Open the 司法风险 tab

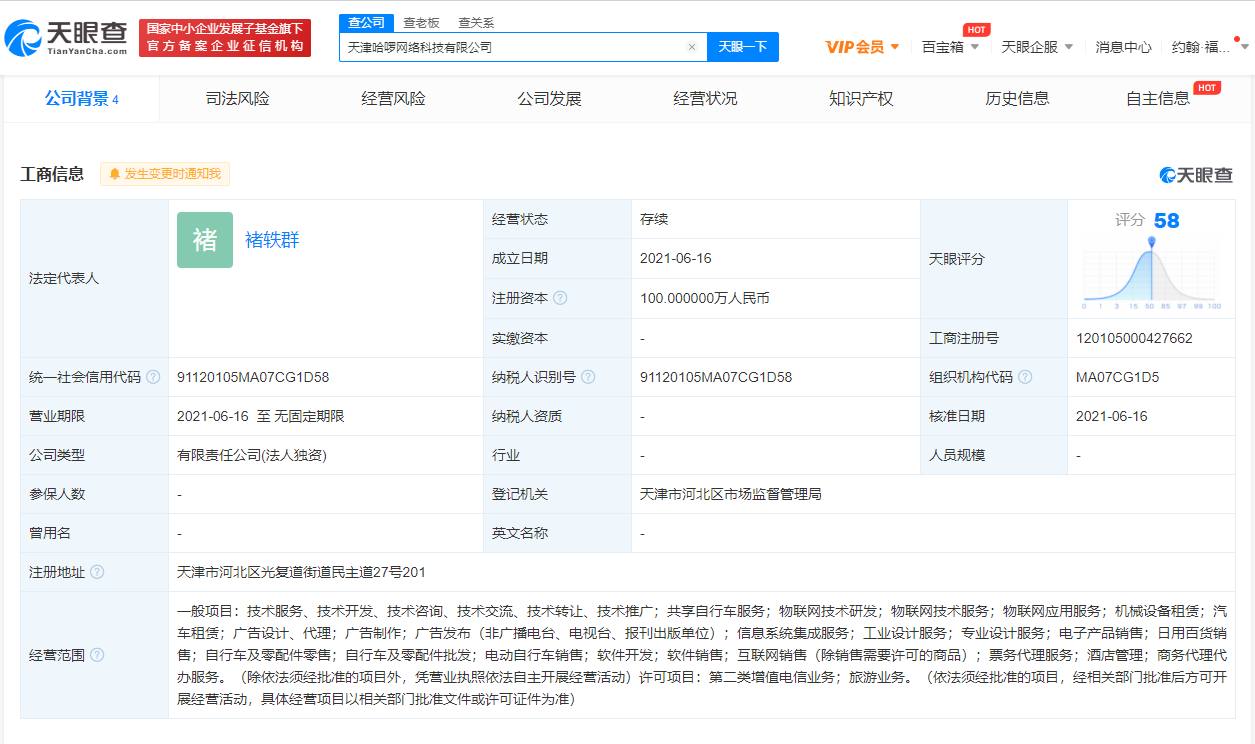click(x=237, y=99)
